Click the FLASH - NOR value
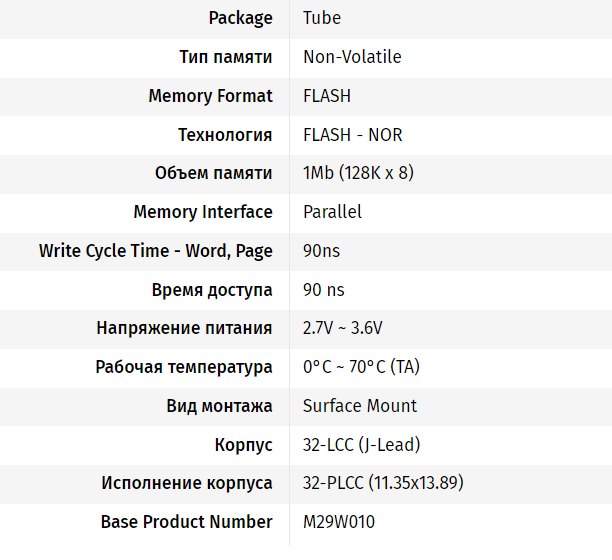This screenshot has height=560, width=612. click(352, 135)
